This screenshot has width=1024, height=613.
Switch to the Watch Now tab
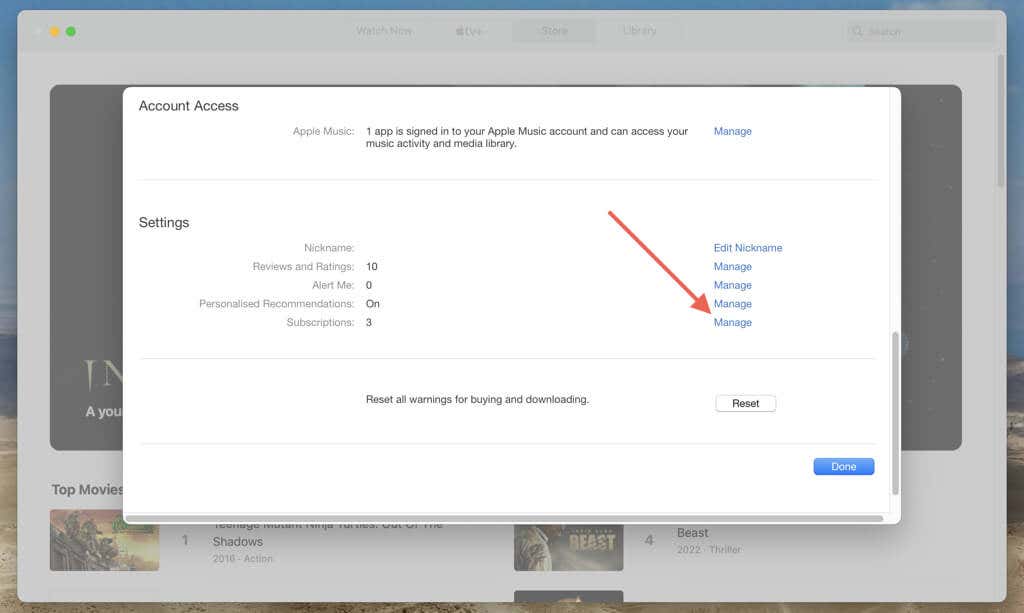pyautogui.click(x=383, y=30)
